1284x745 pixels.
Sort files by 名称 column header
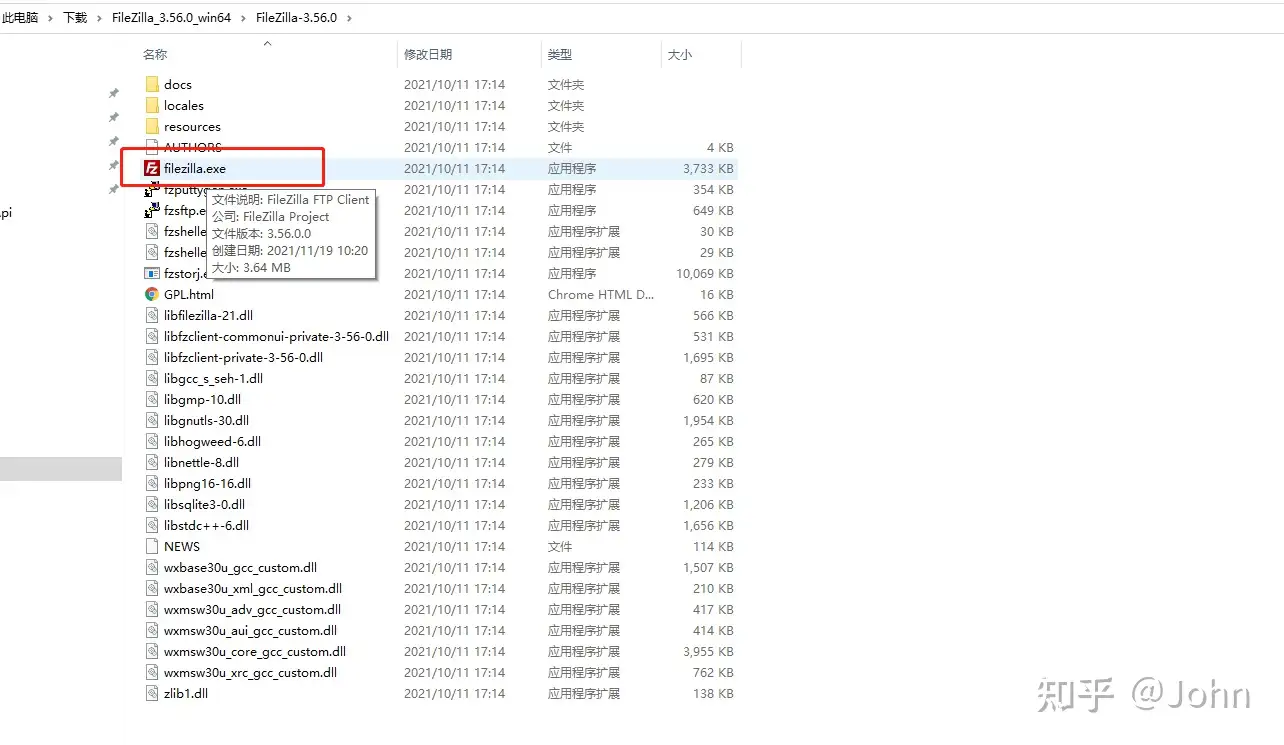(x=155, y=54)
